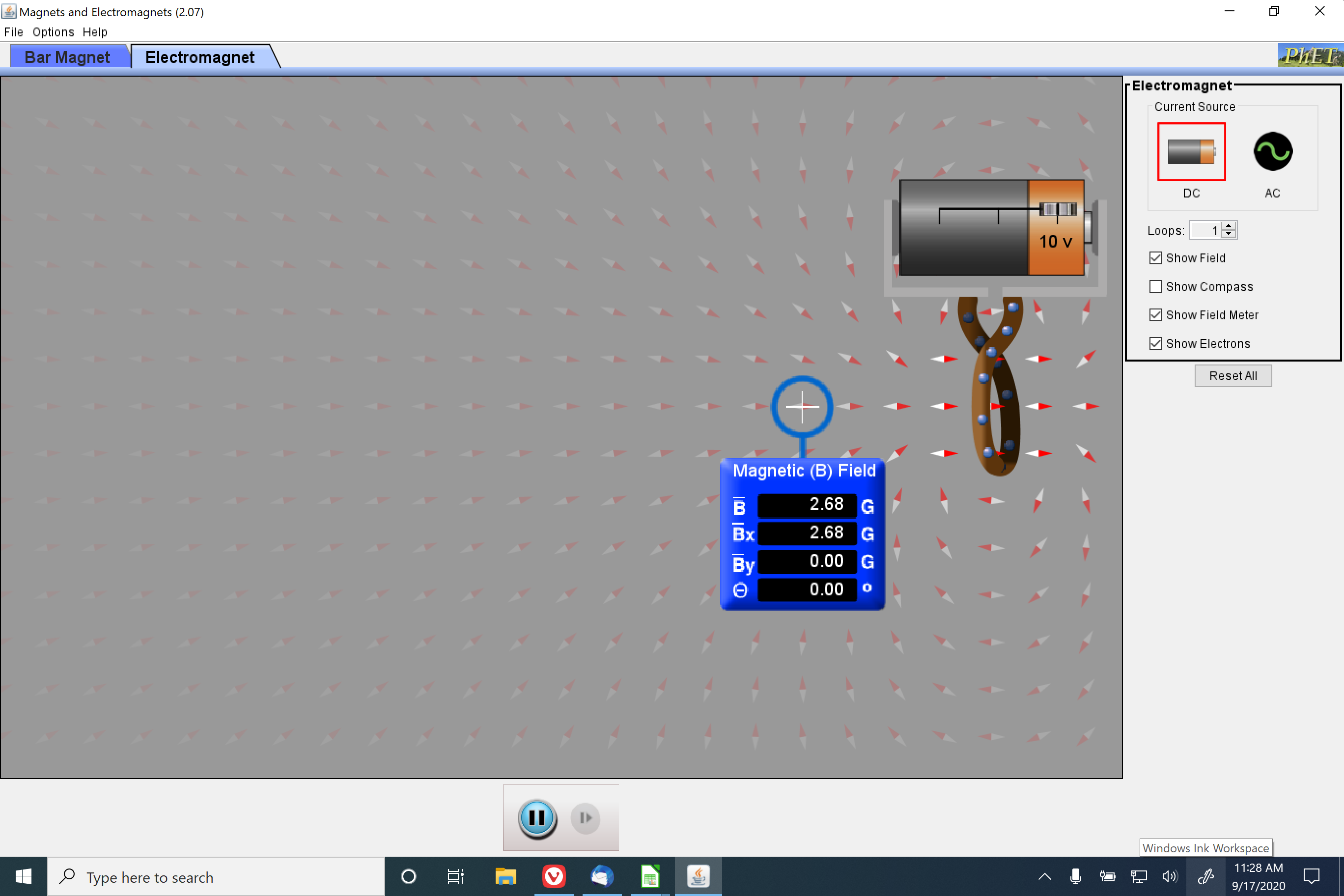Open the Help menu
1344x896 pixels.
(x=95, y=32)
